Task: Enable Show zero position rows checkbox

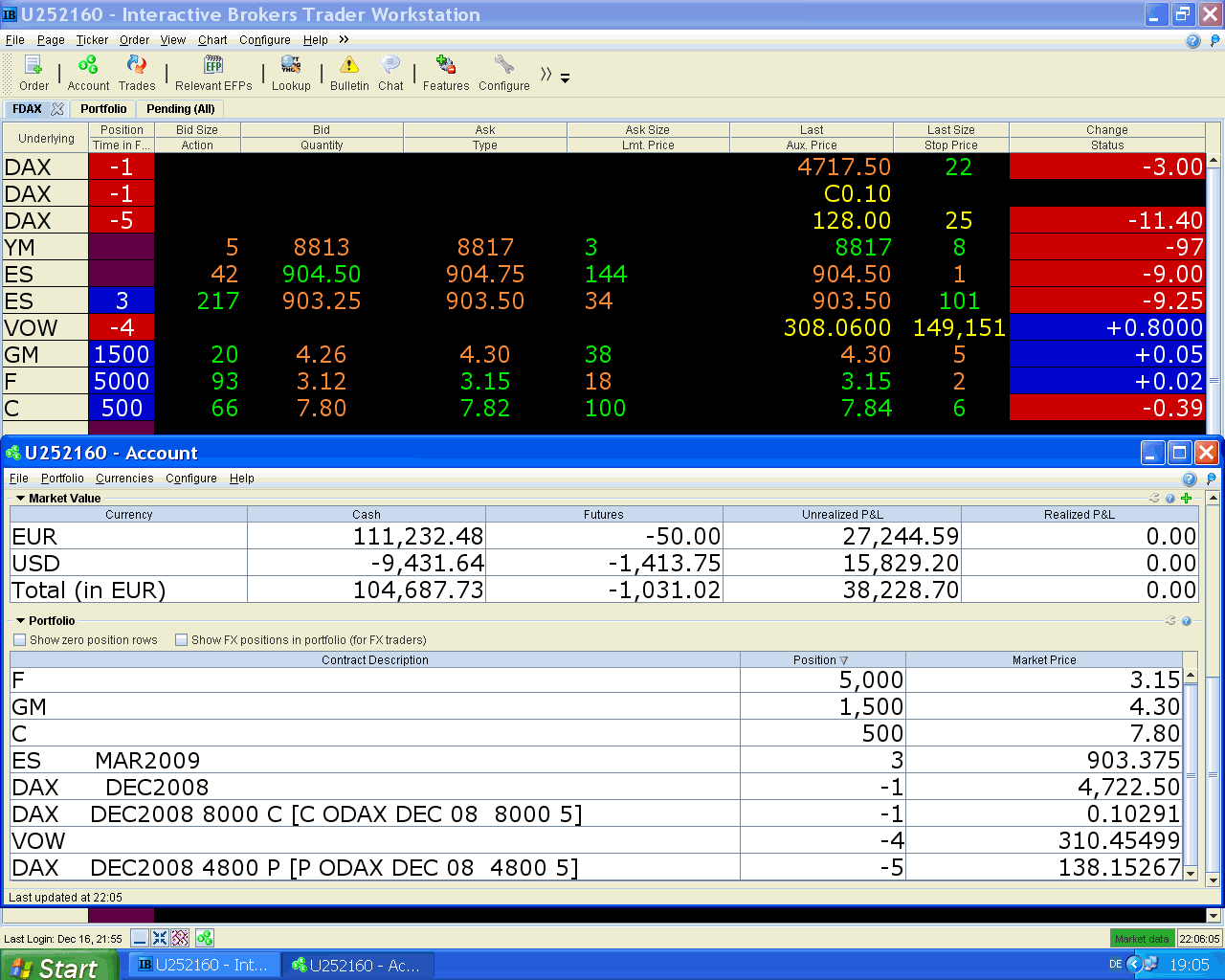Action: click(19, 640)
